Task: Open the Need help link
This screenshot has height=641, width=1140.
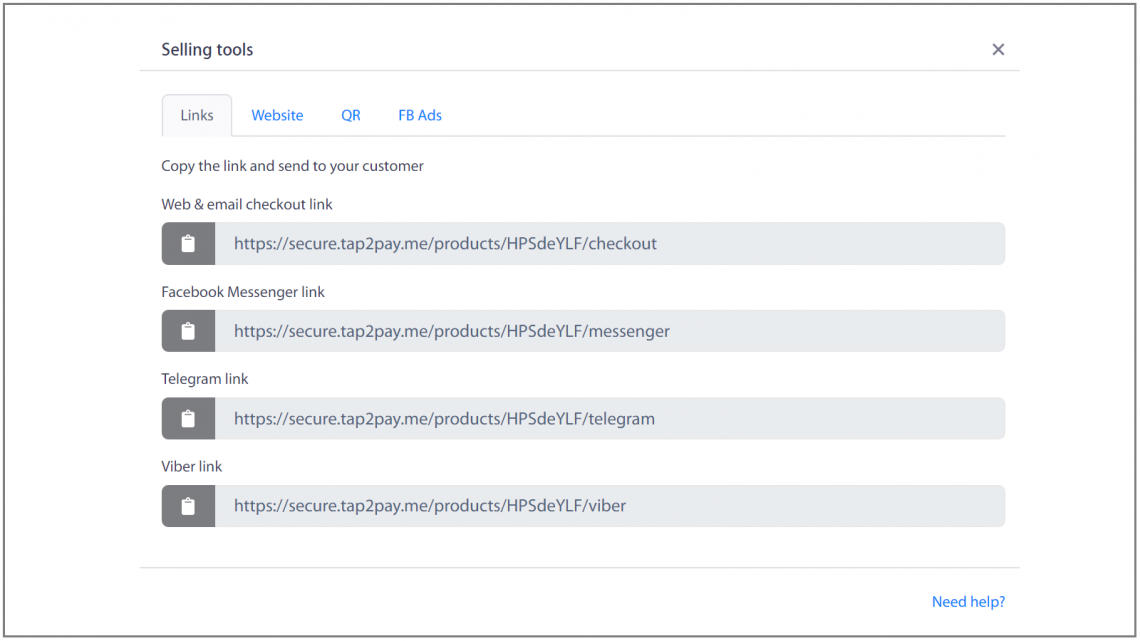Action: click(x=967, y=601)
